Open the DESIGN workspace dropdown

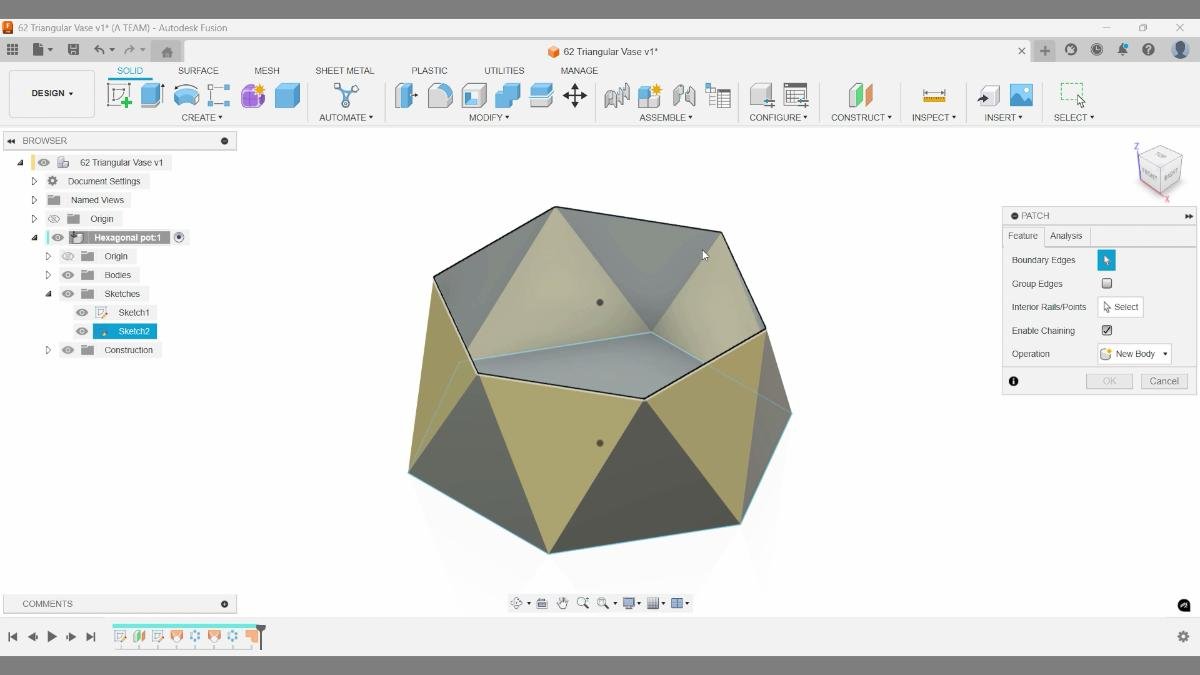click(52, 93)
